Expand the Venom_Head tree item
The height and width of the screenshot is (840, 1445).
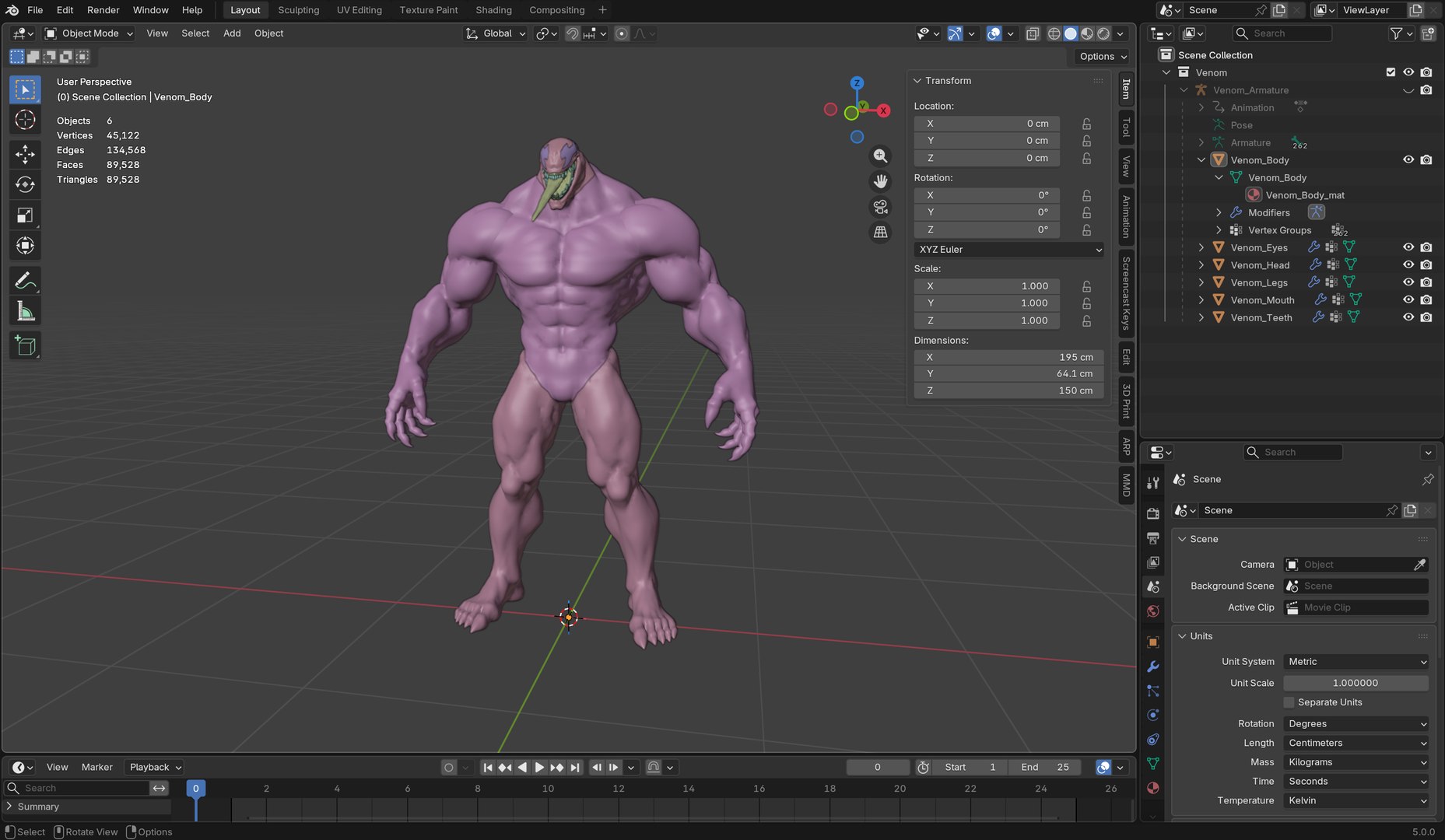click(1201, 265)
